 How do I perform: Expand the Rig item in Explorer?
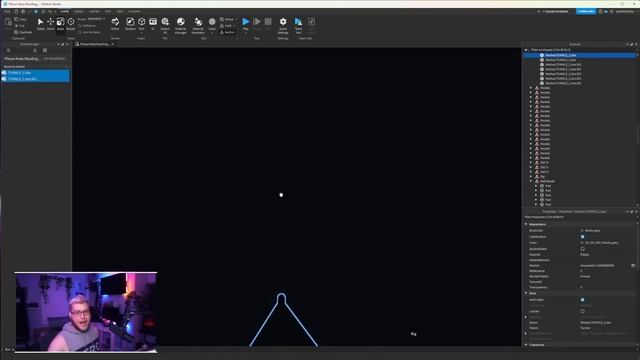point(531,177)
